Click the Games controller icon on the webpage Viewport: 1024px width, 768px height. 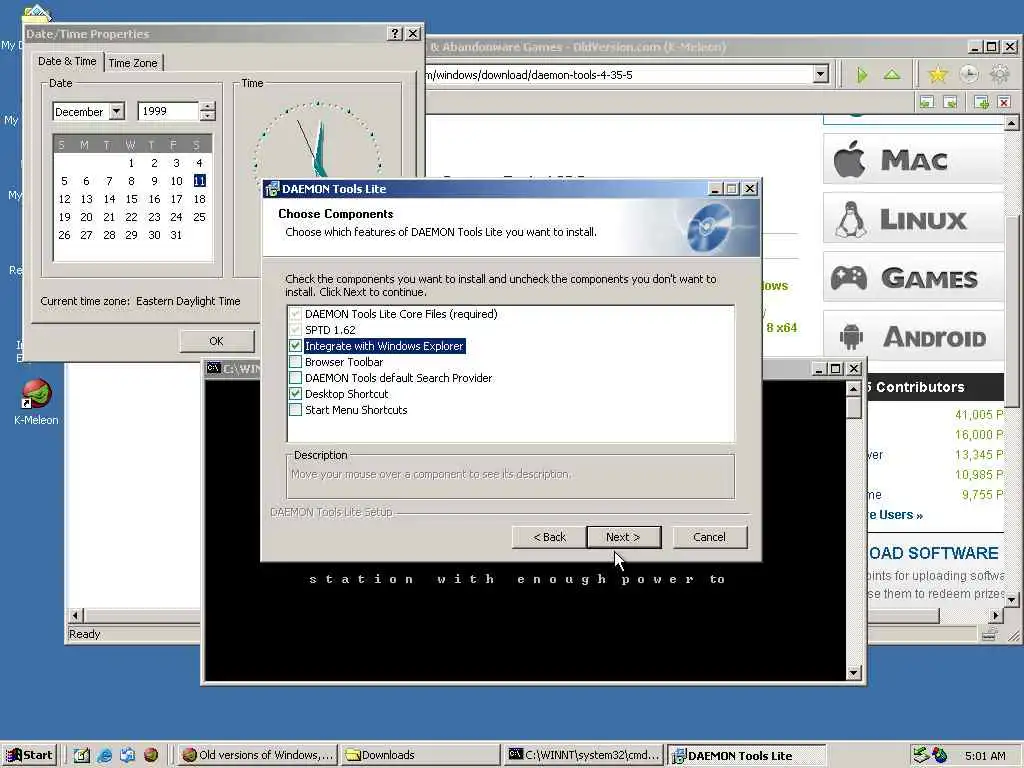[x=848, y=278]
